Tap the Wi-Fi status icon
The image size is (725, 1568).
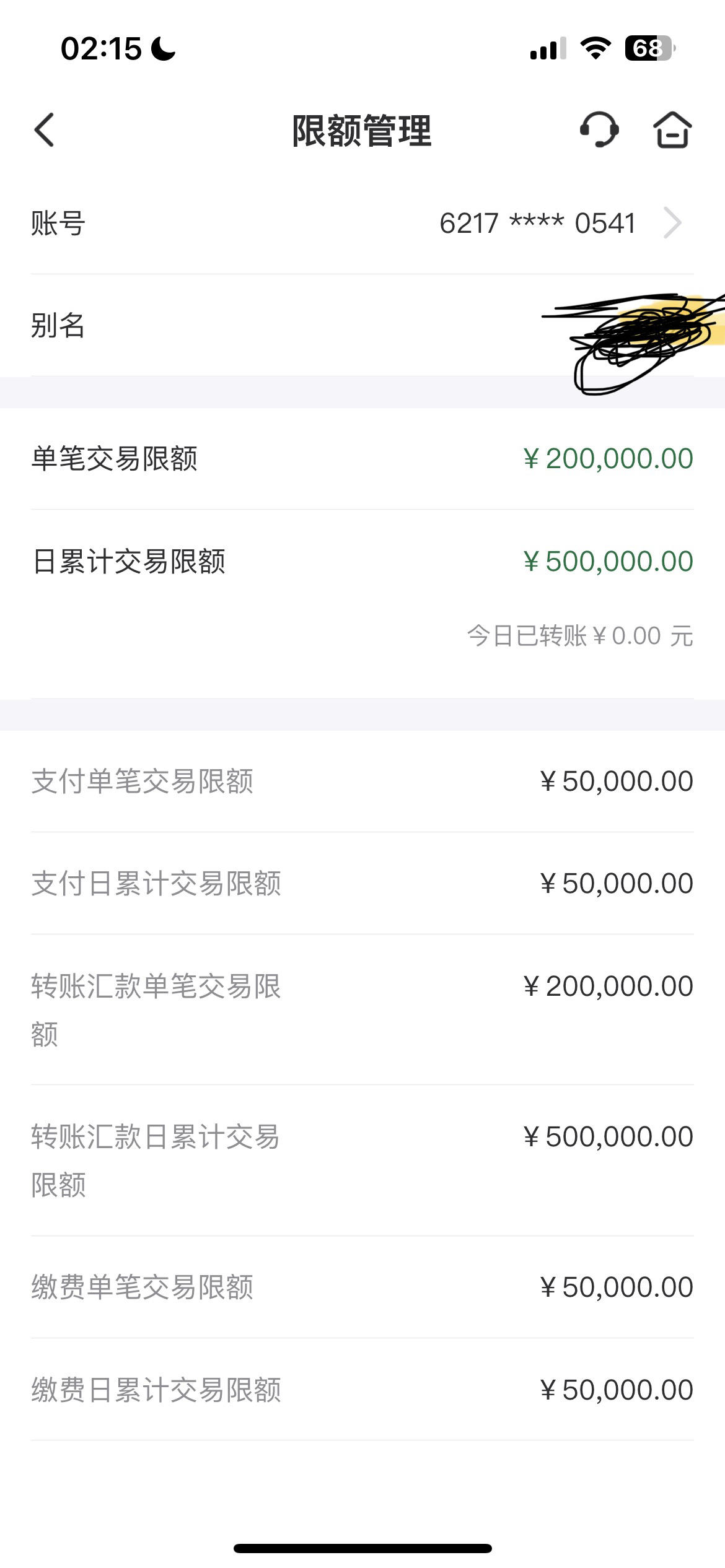595,48
